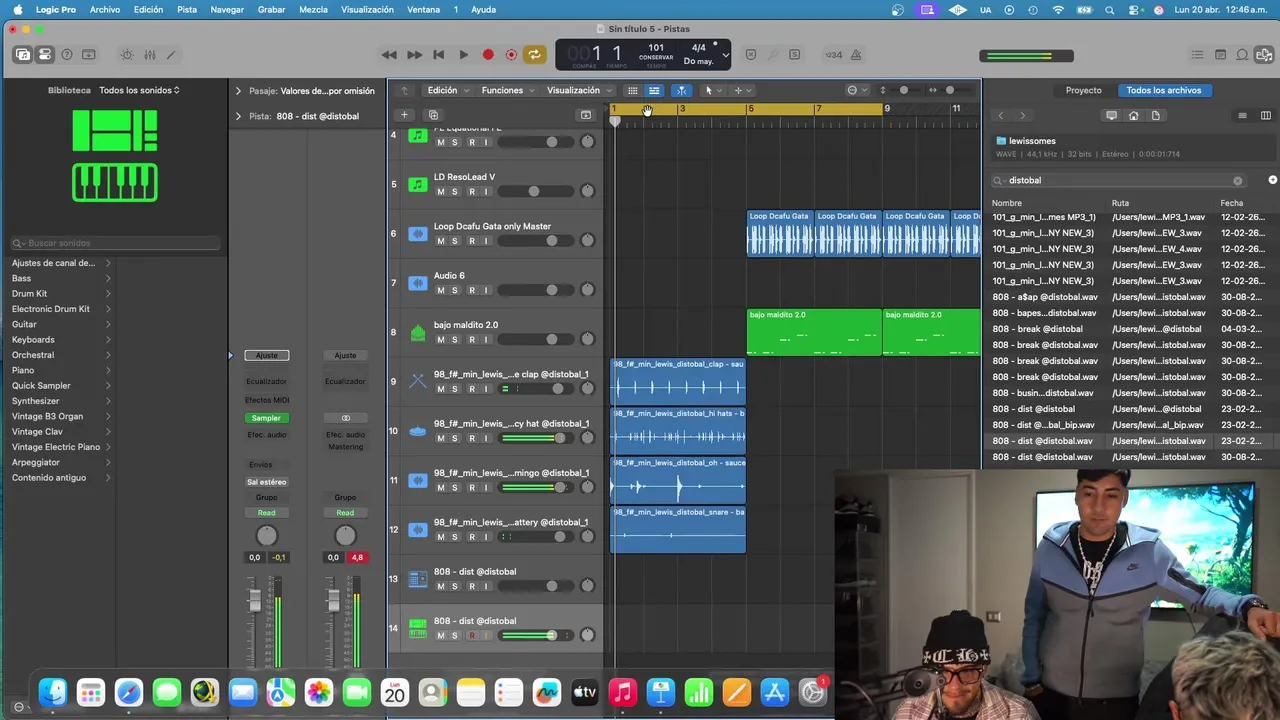Solo the Audio 6 track
This screenshot has height=720, width=1280.
pos(455,290)
